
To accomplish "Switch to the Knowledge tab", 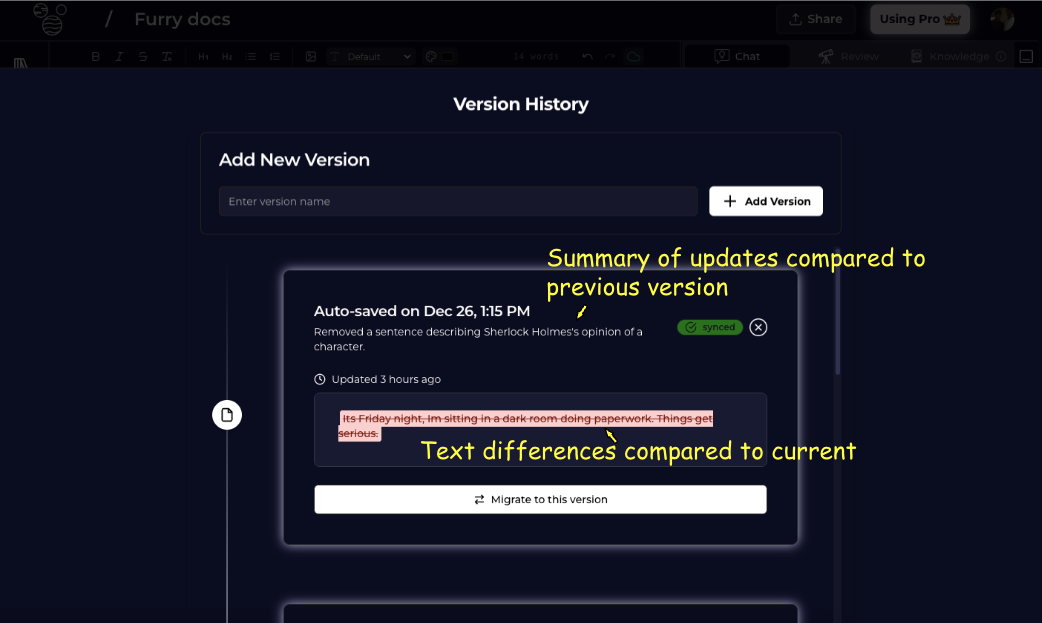I will click(x=951, y=57).
